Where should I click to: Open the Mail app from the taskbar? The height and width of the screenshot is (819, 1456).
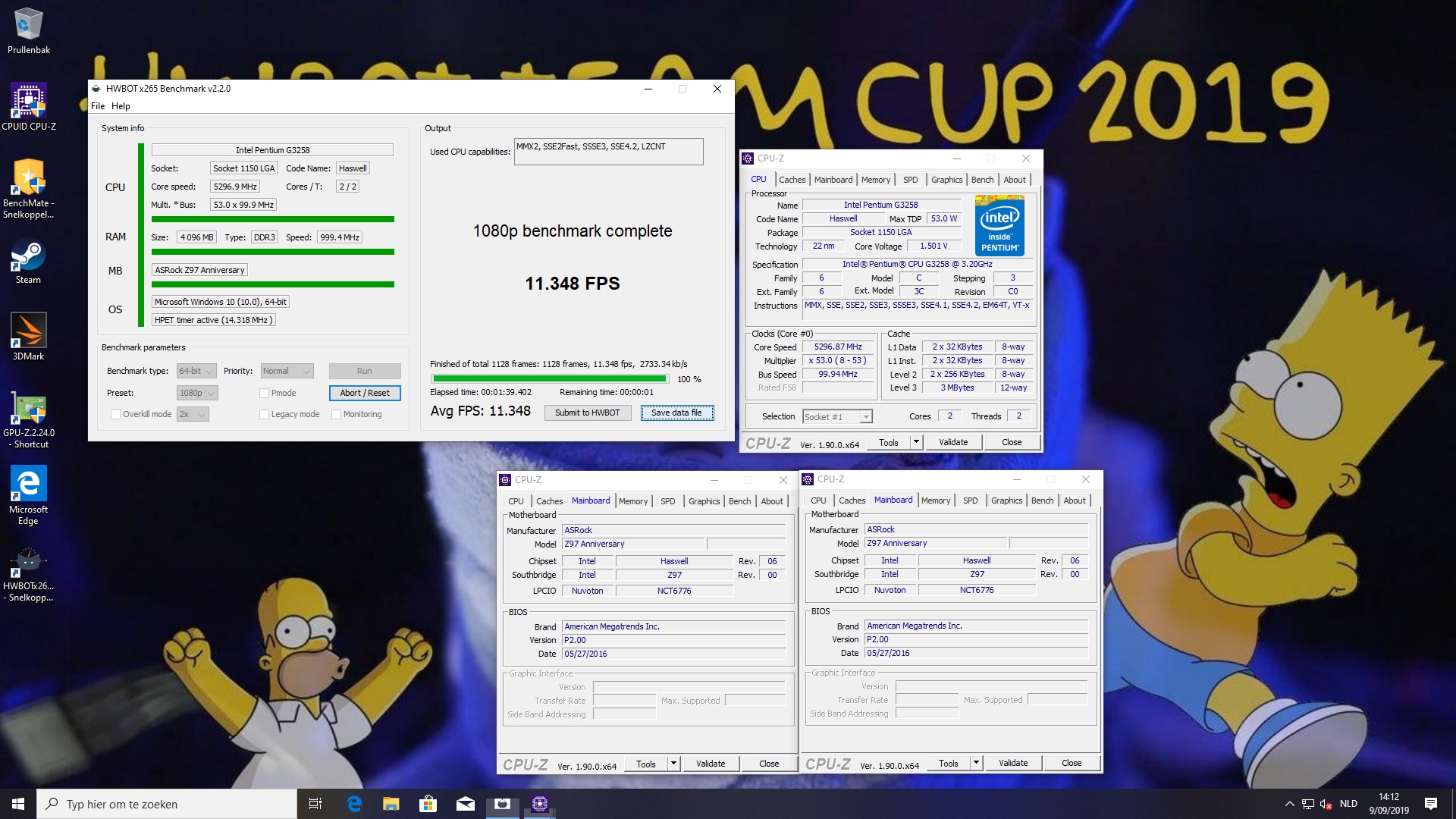(x=465, y=804)
